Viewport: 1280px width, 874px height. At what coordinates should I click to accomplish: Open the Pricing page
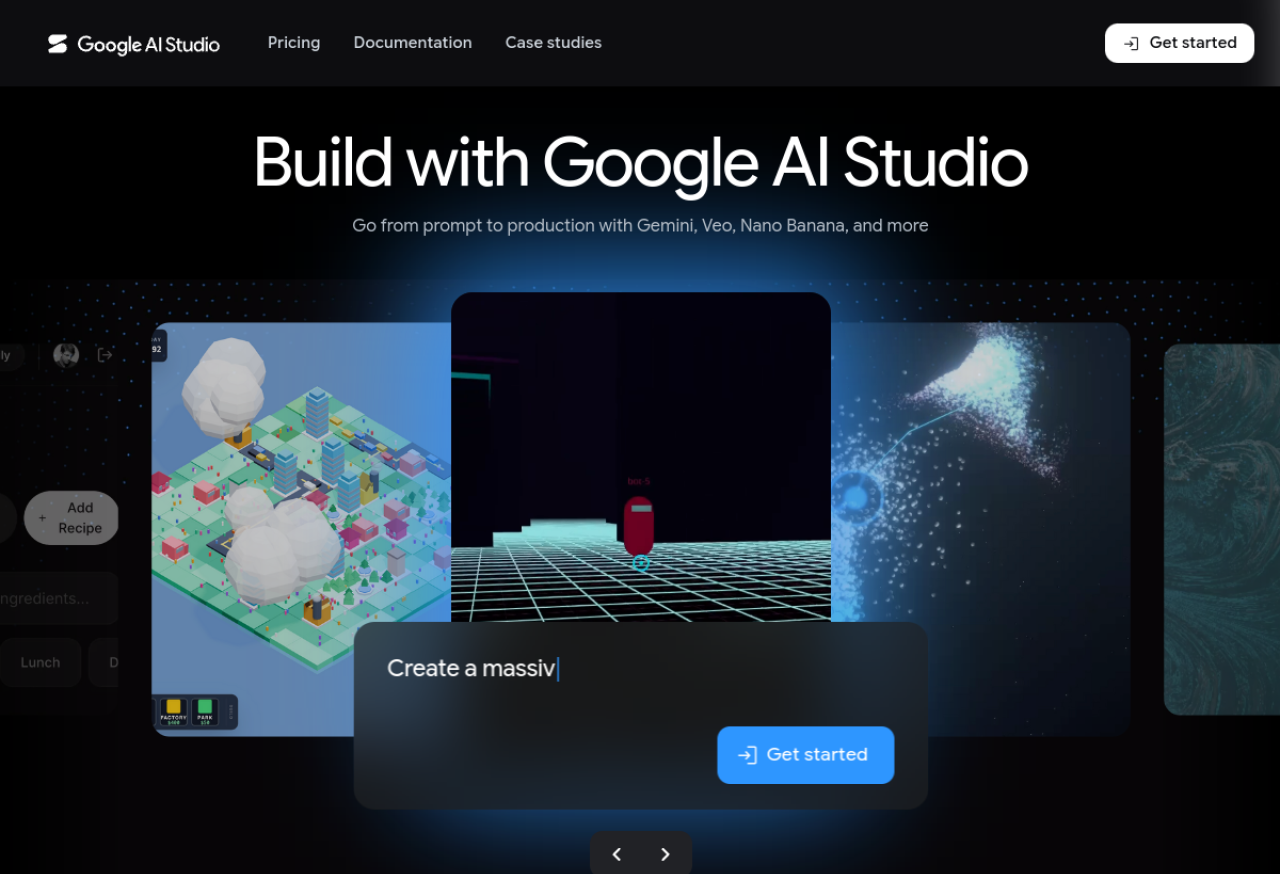tap(294, 43)
